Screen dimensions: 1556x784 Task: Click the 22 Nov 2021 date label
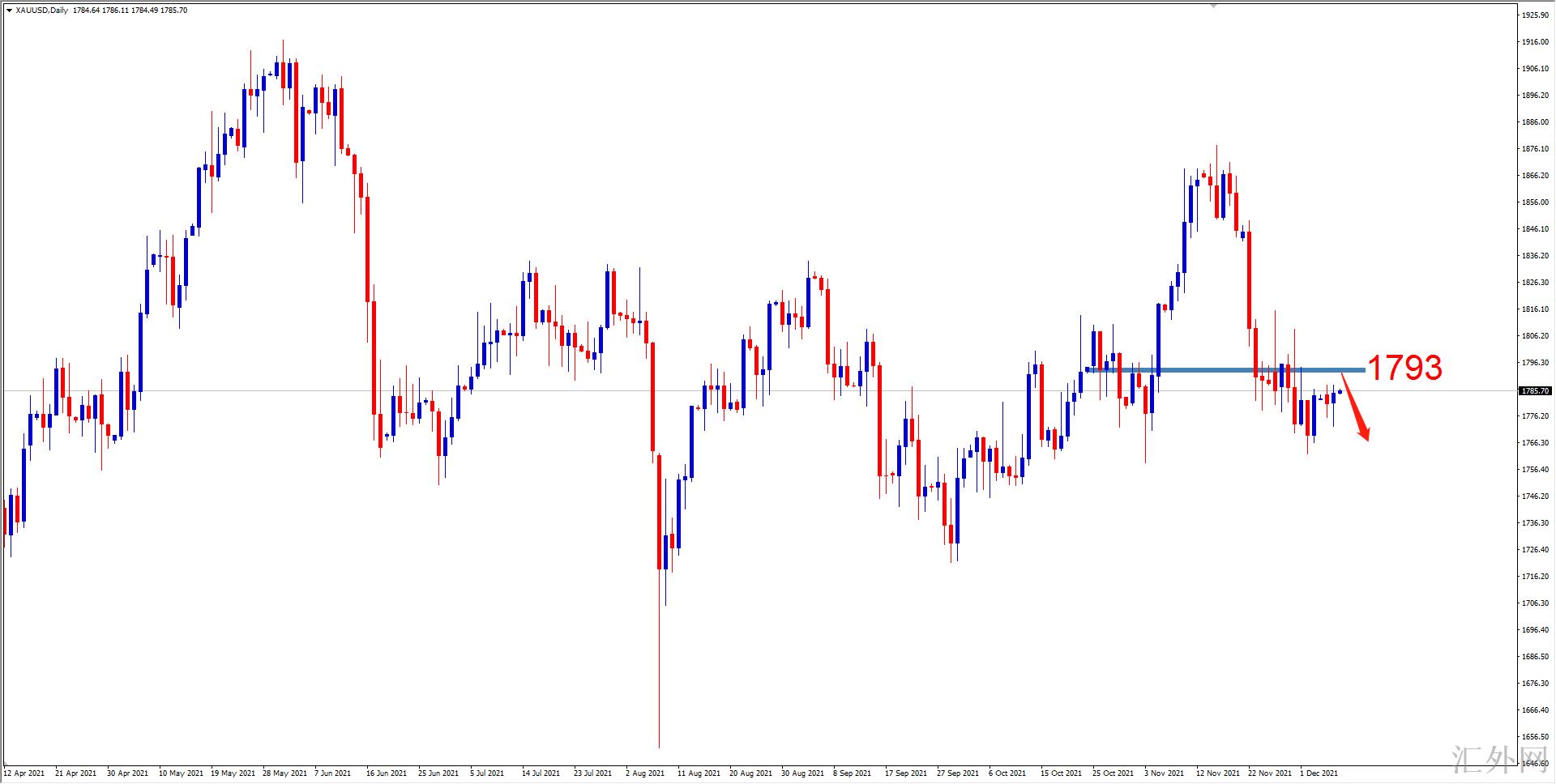click(x=1270, y=773)
